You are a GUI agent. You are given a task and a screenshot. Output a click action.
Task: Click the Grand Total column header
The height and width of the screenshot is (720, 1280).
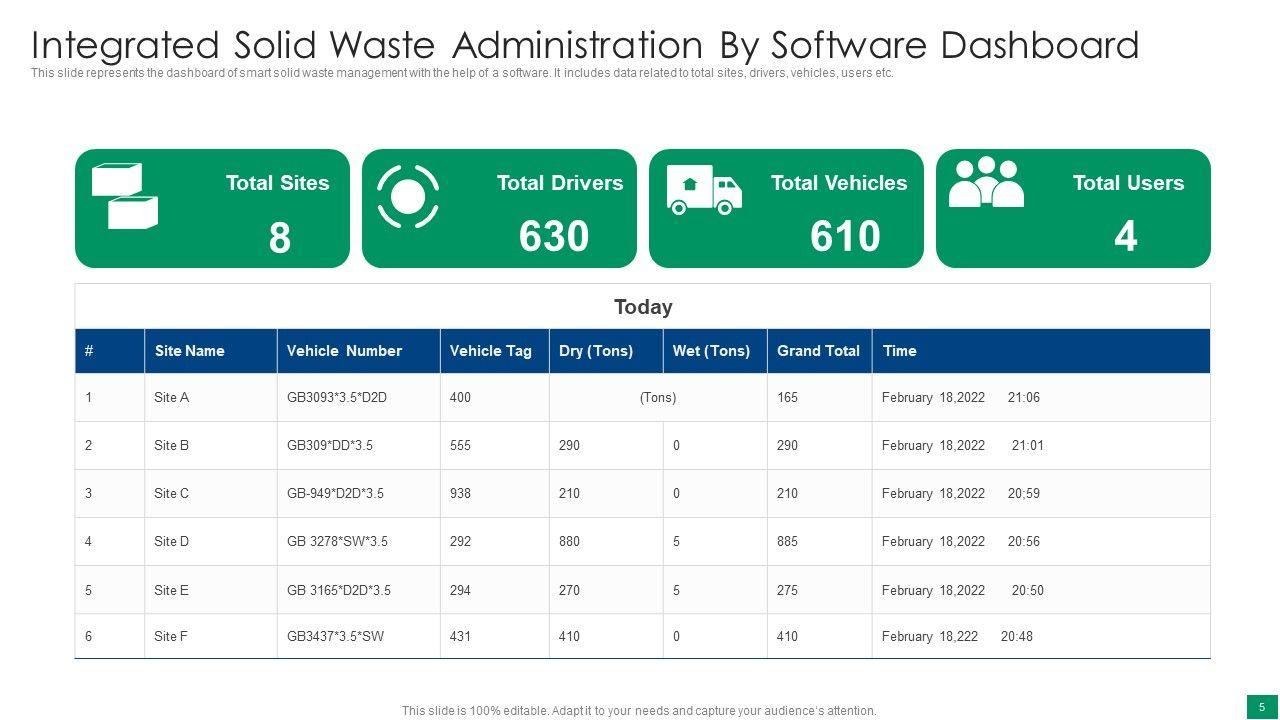pyautogui.click(x=818, y=351)
